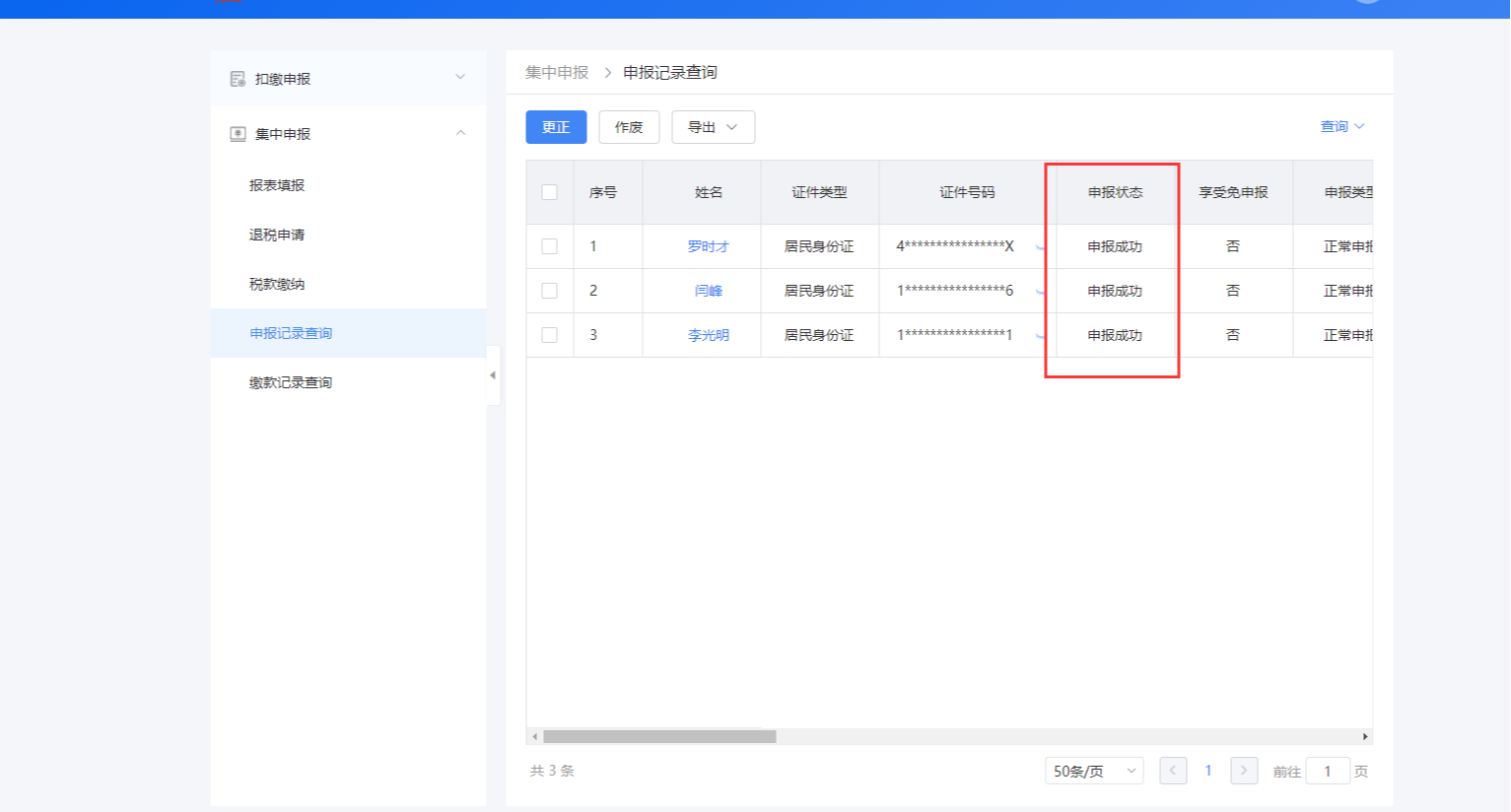Click the horizontal scrollbar right arrow

[1365, 737]
